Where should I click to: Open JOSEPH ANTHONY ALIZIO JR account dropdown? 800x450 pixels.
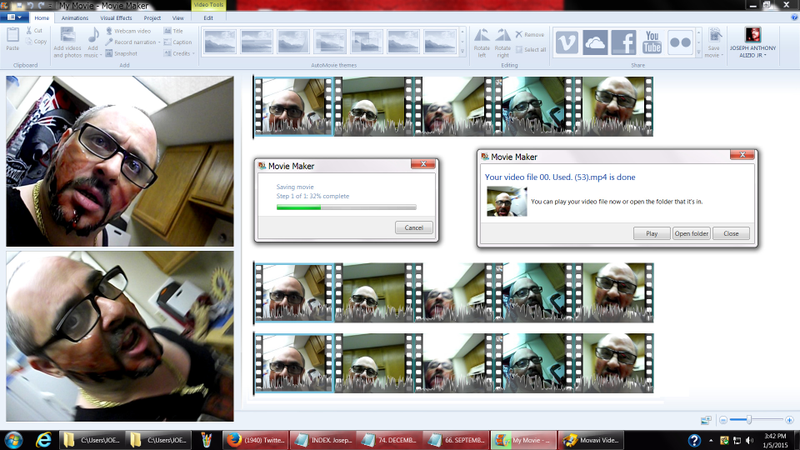coord(753,42)
